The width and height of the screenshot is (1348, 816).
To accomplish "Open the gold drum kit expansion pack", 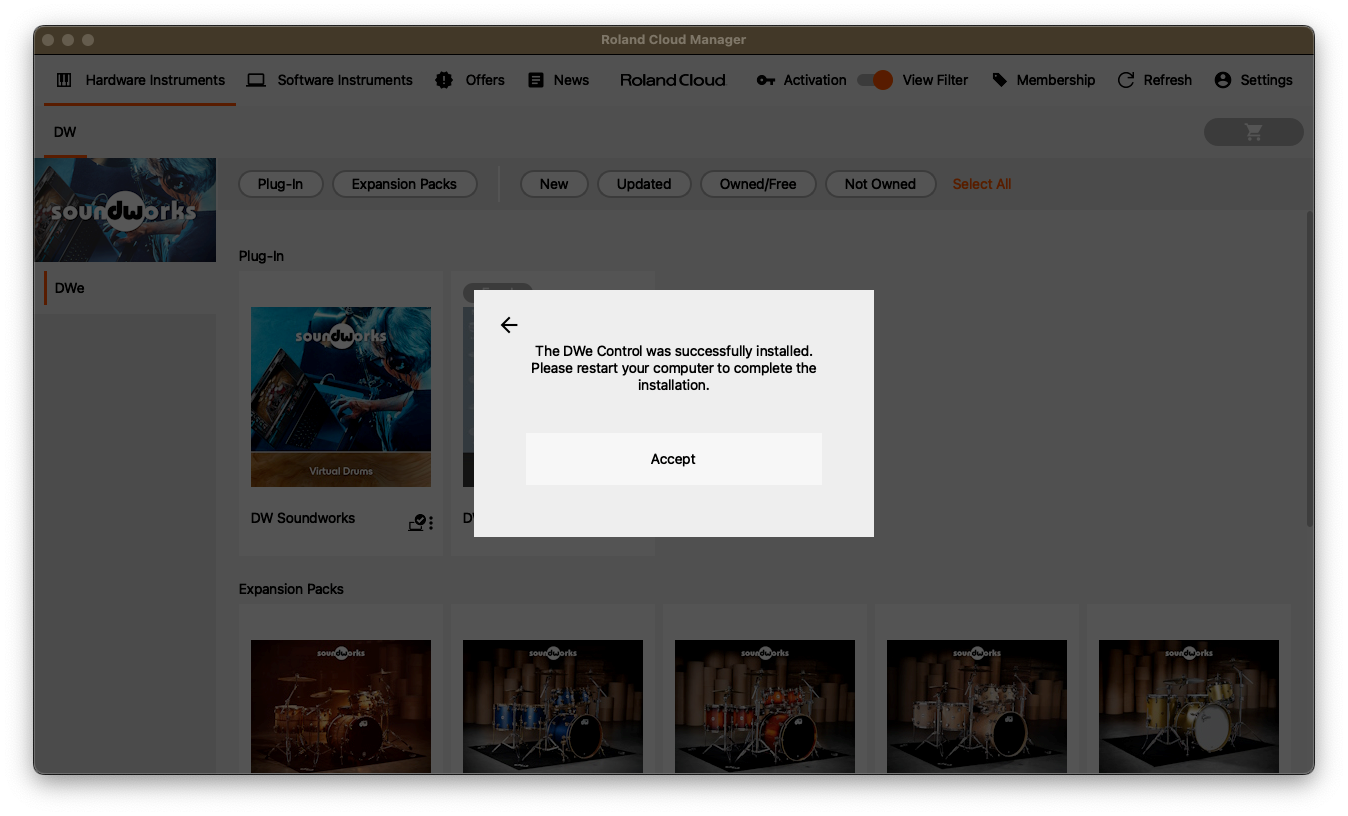I will click(1189, 706).
